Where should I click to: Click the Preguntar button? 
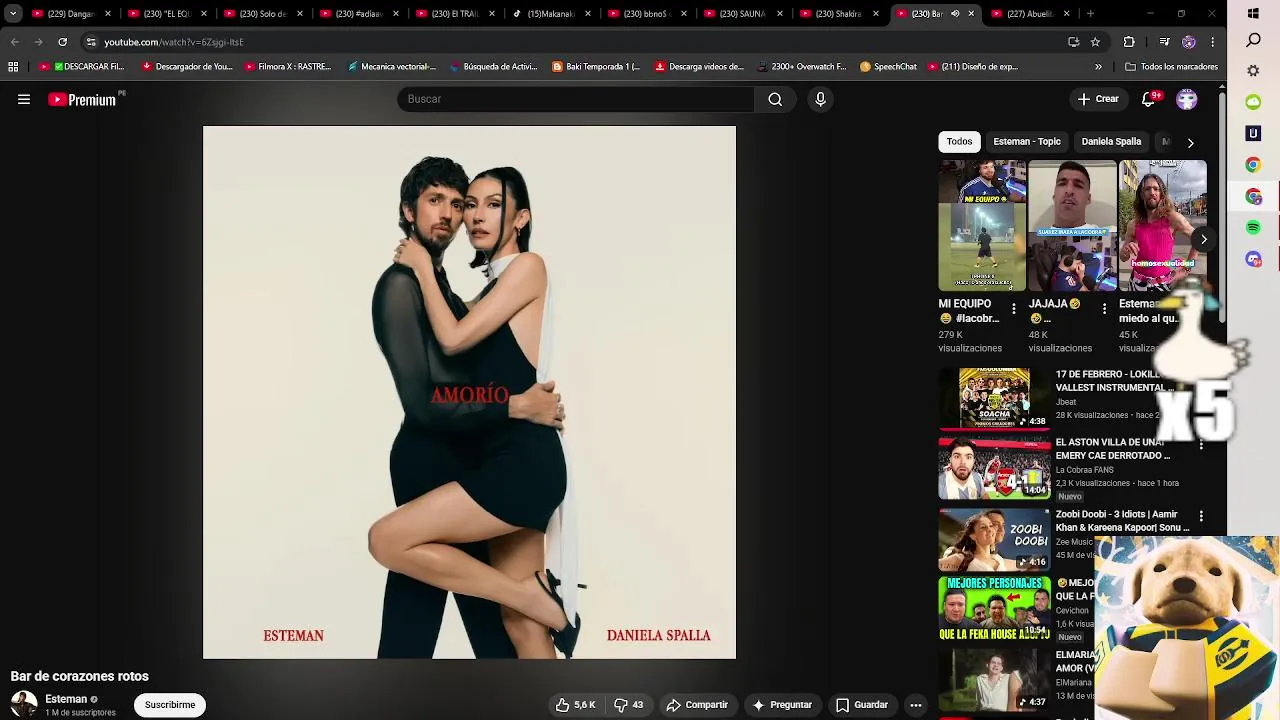pyautogui.click(x=782, y=705)
